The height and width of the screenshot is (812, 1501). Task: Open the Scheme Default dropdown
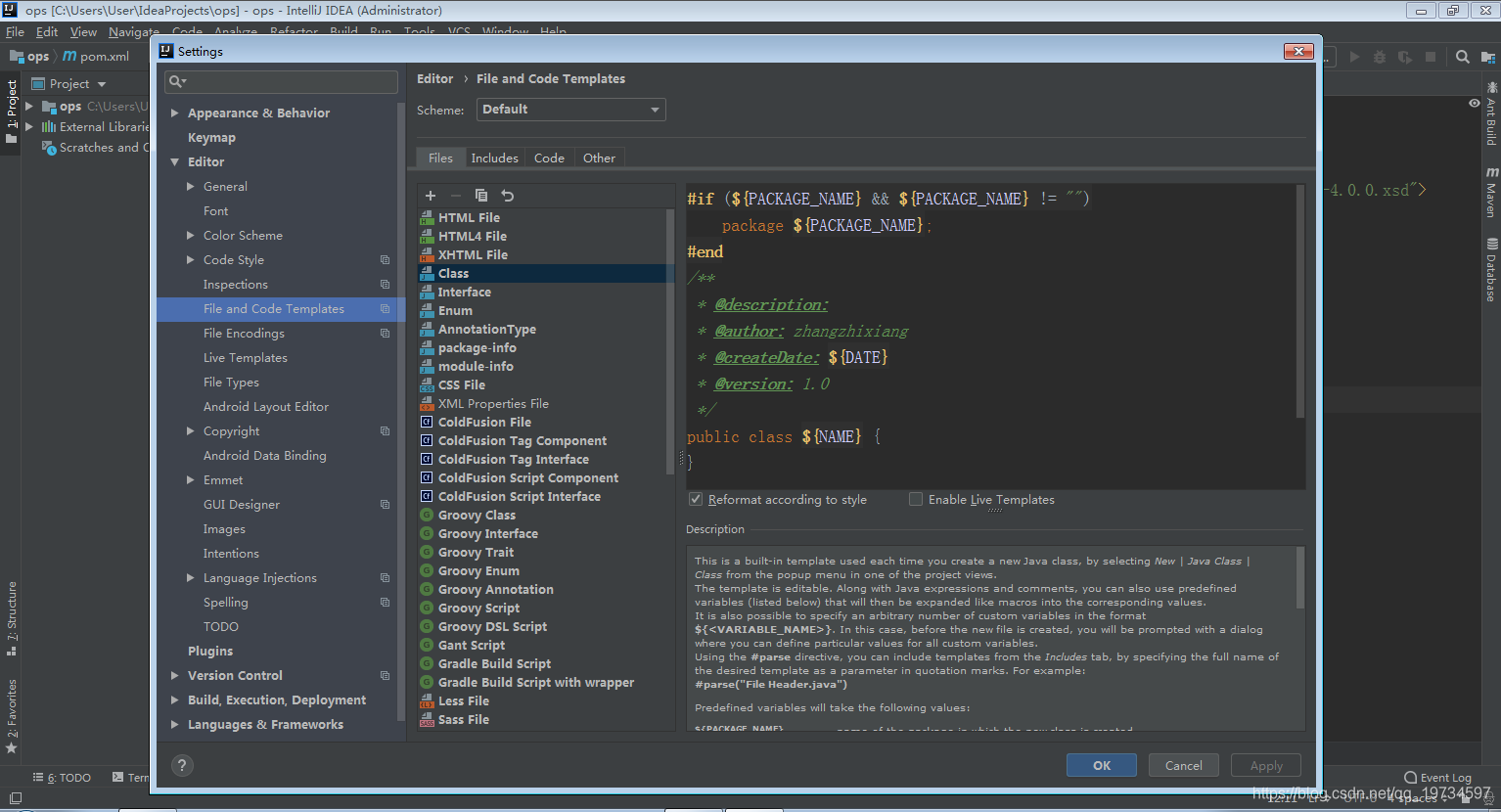571,110
